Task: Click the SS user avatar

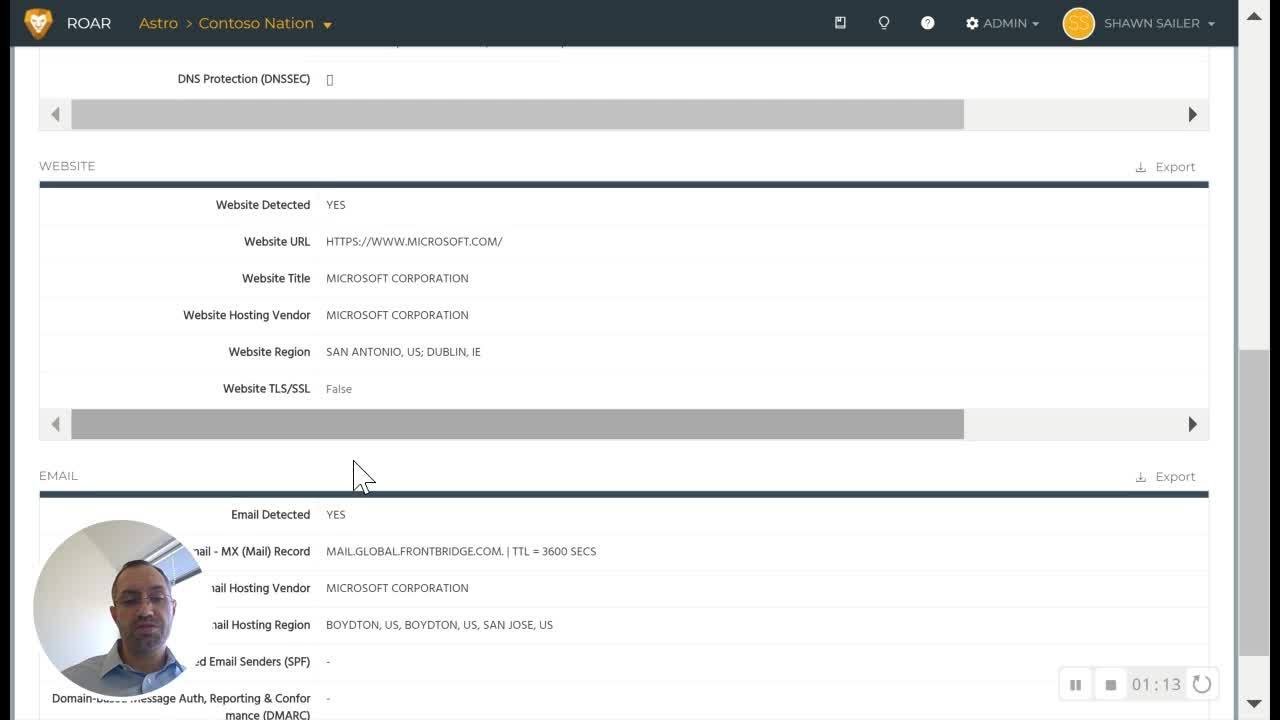Action: click(1078, 23)
